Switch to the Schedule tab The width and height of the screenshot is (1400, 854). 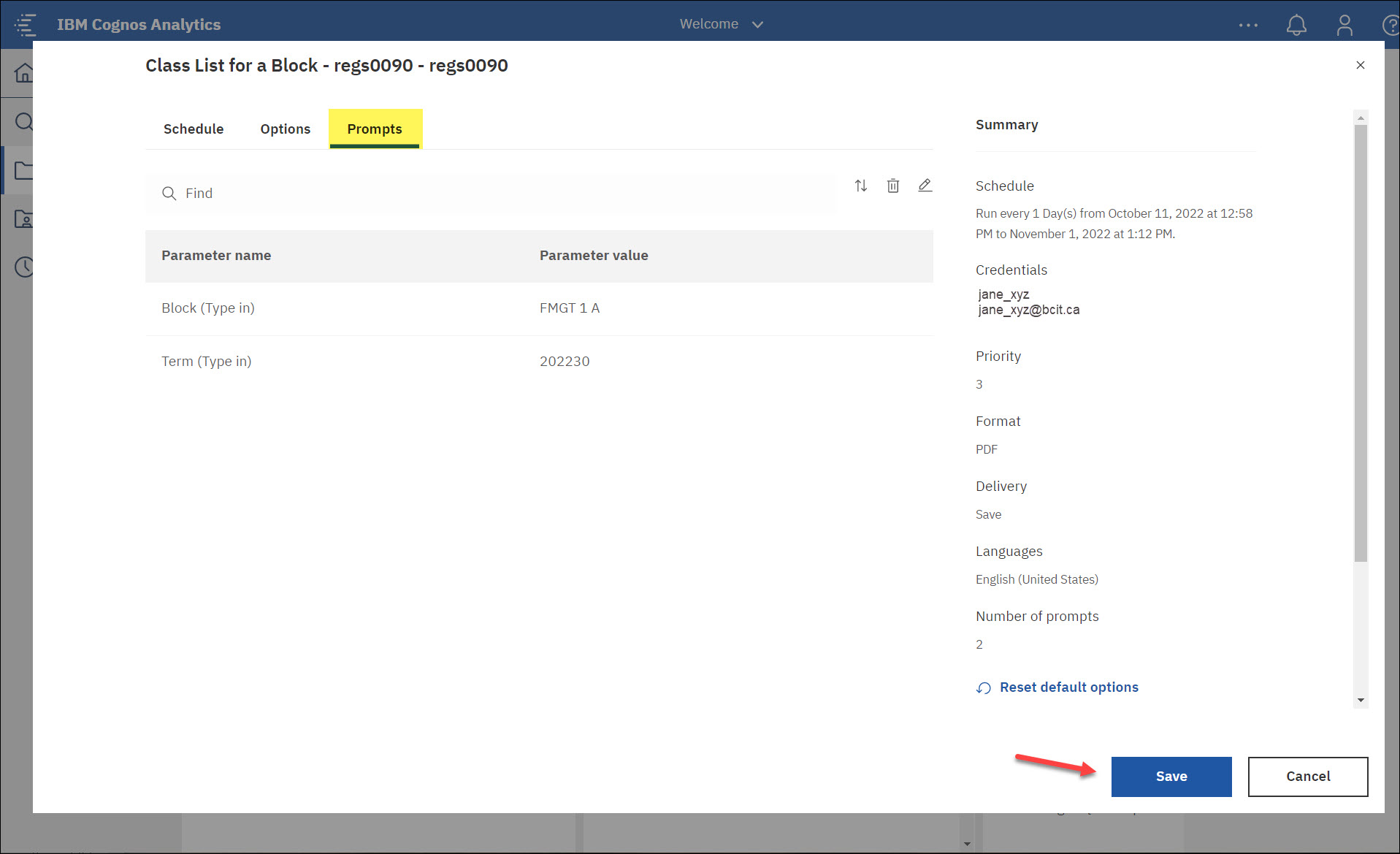click(193, 129)
